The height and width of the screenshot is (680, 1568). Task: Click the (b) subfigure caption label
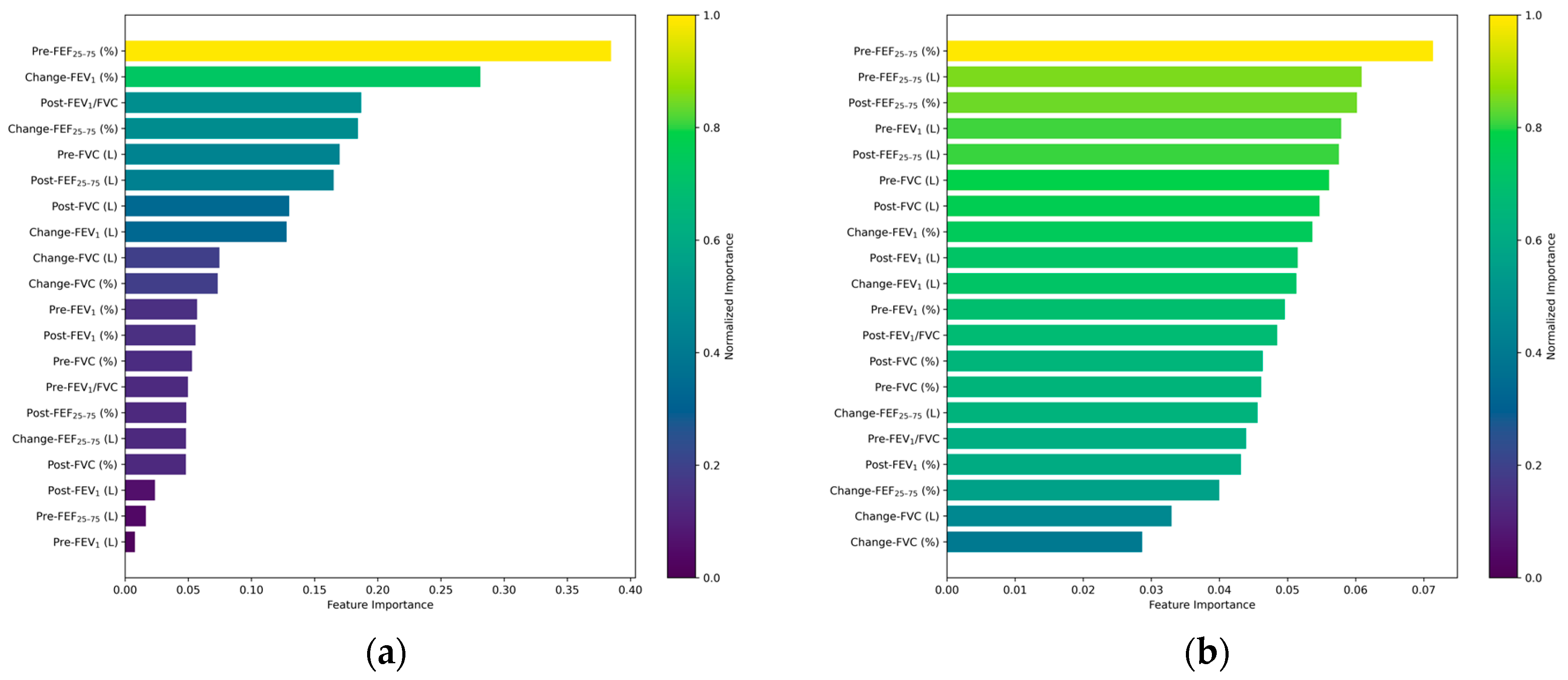(1207, 654)
